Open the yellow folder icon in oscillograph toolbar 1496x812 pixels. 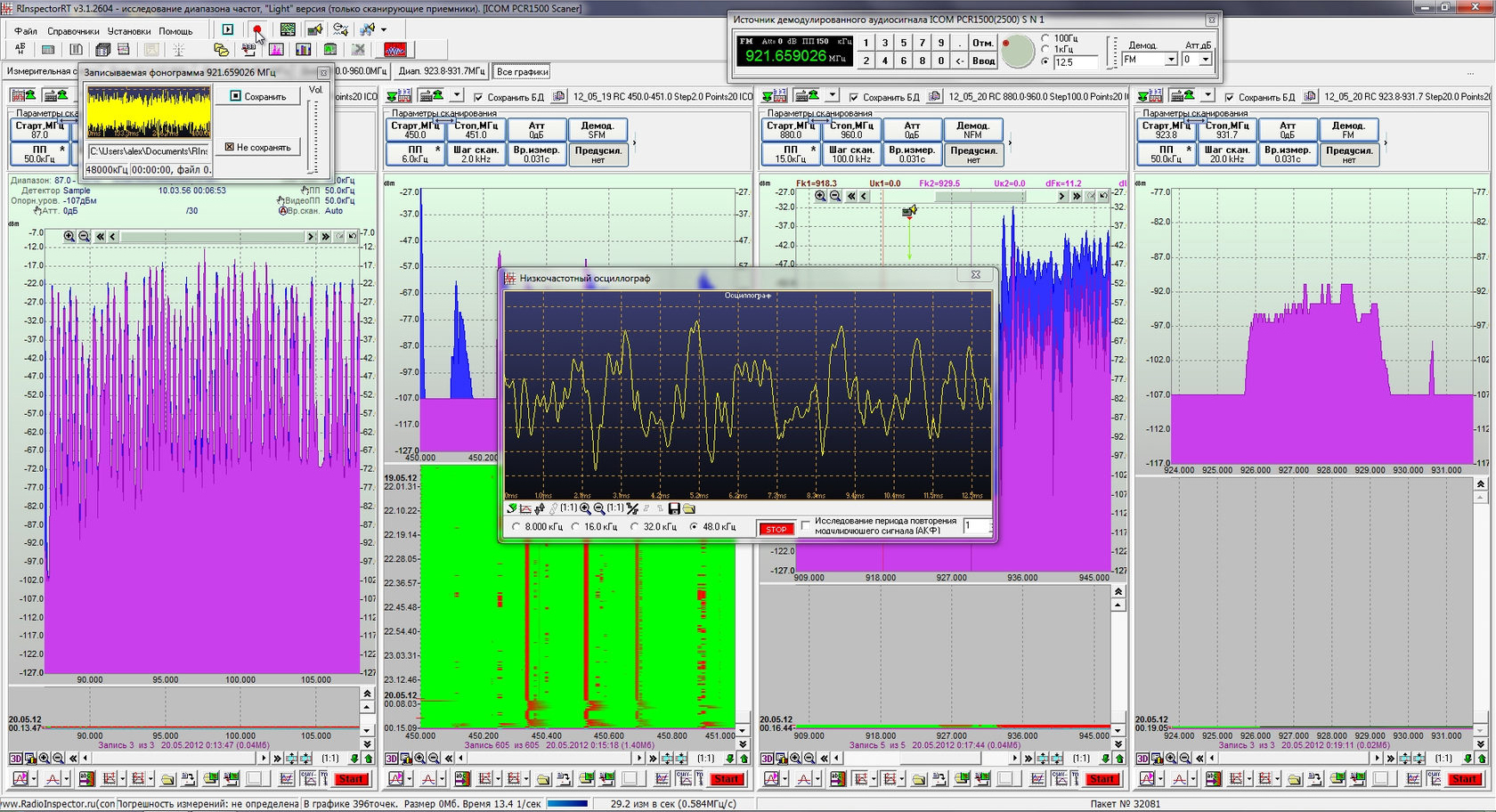[x=689, y=508]
